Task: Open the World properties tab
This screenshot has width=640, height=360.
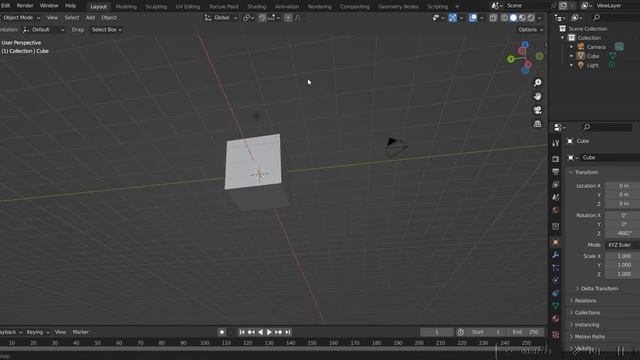Action: [556, 210]
